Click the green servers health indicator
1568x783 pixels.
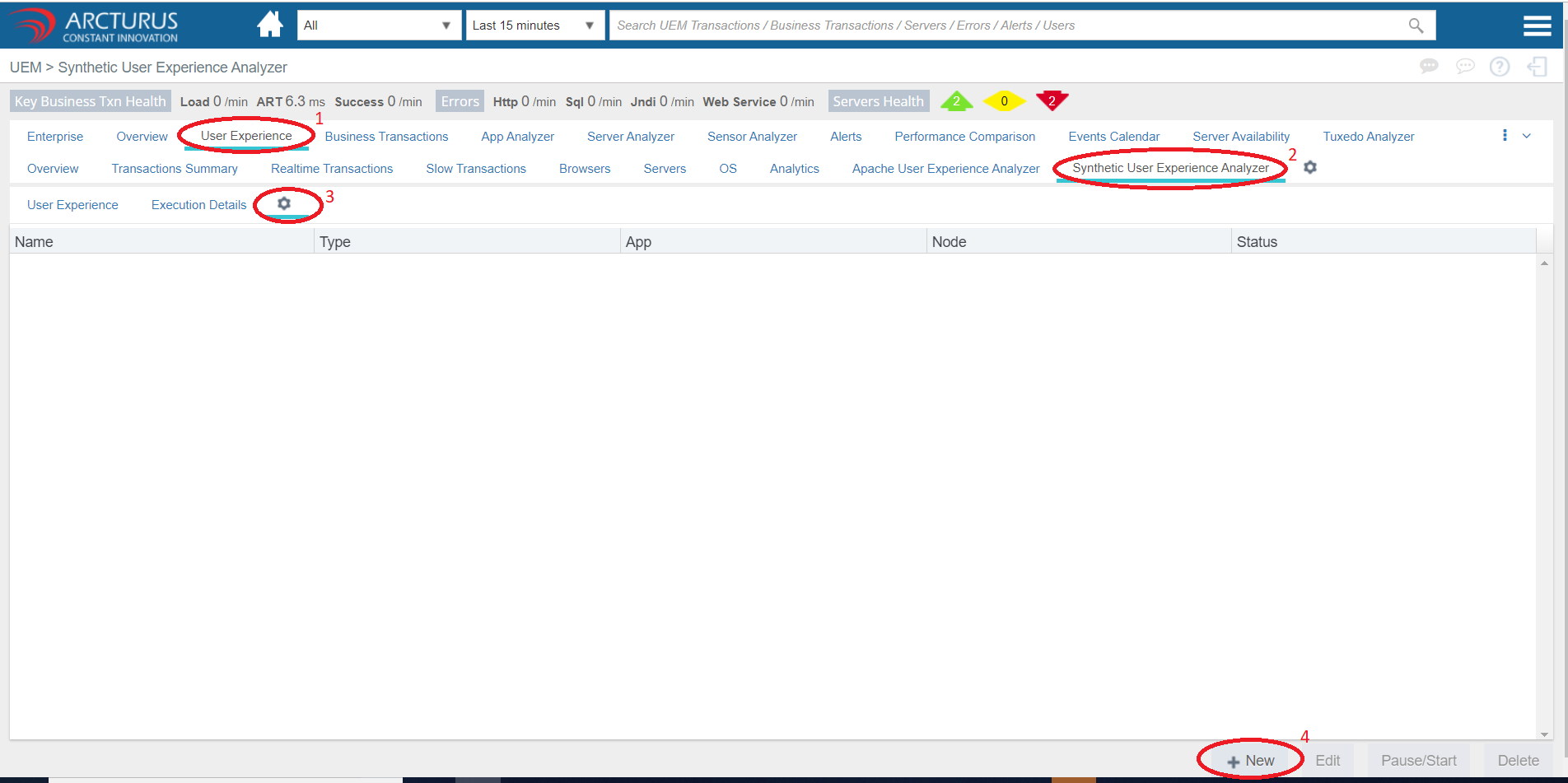click(x=956, y=101)
